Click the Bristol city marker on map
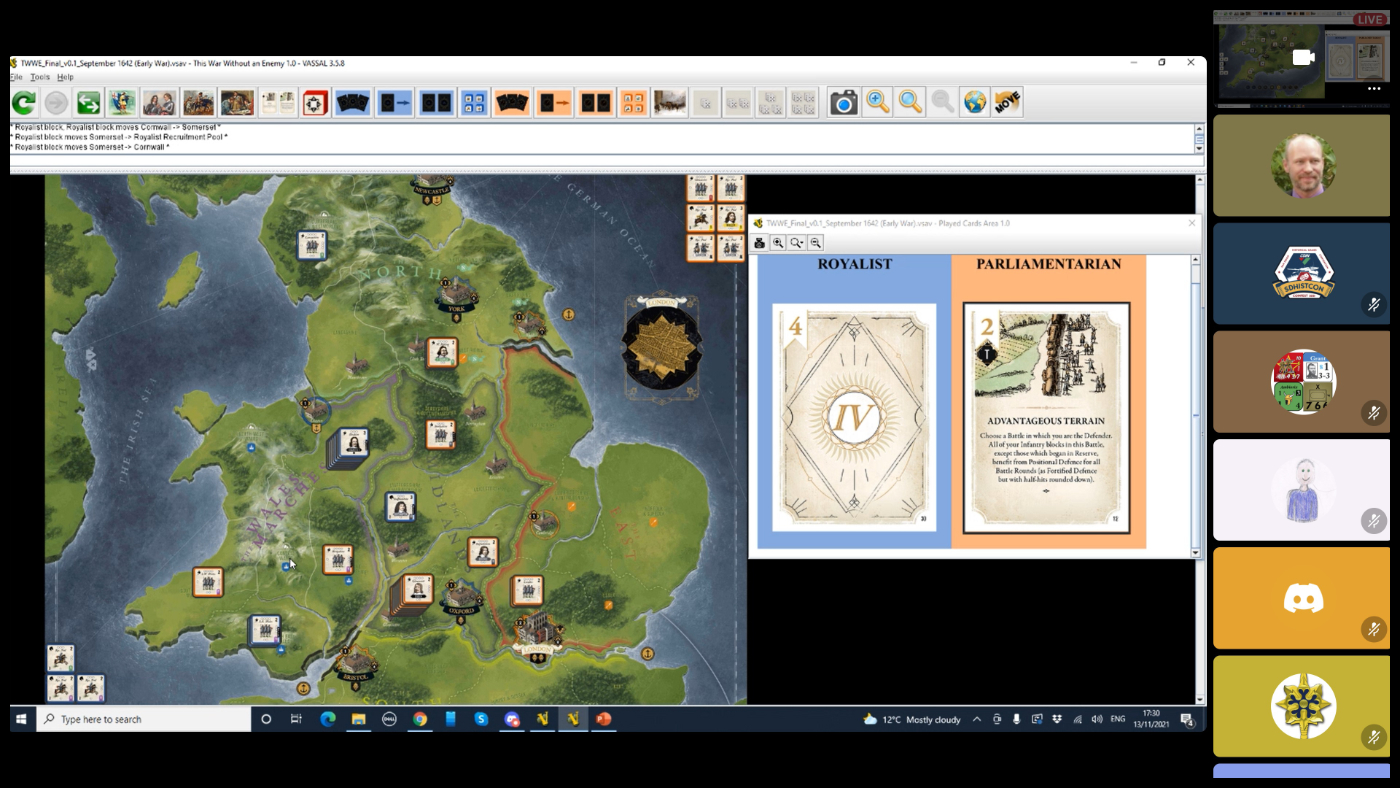The height and width of the screenshot is (788, 1400). pyautogui.click(x=354, y=663)
